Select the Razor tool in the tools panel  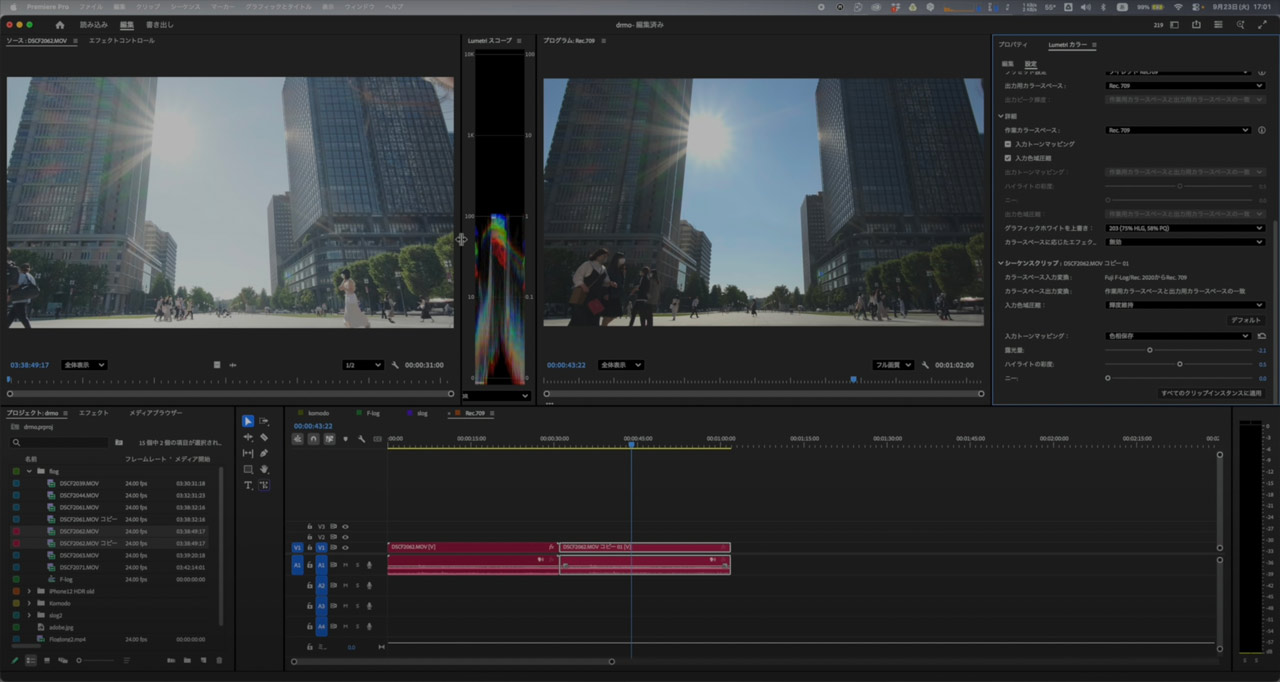264,437
